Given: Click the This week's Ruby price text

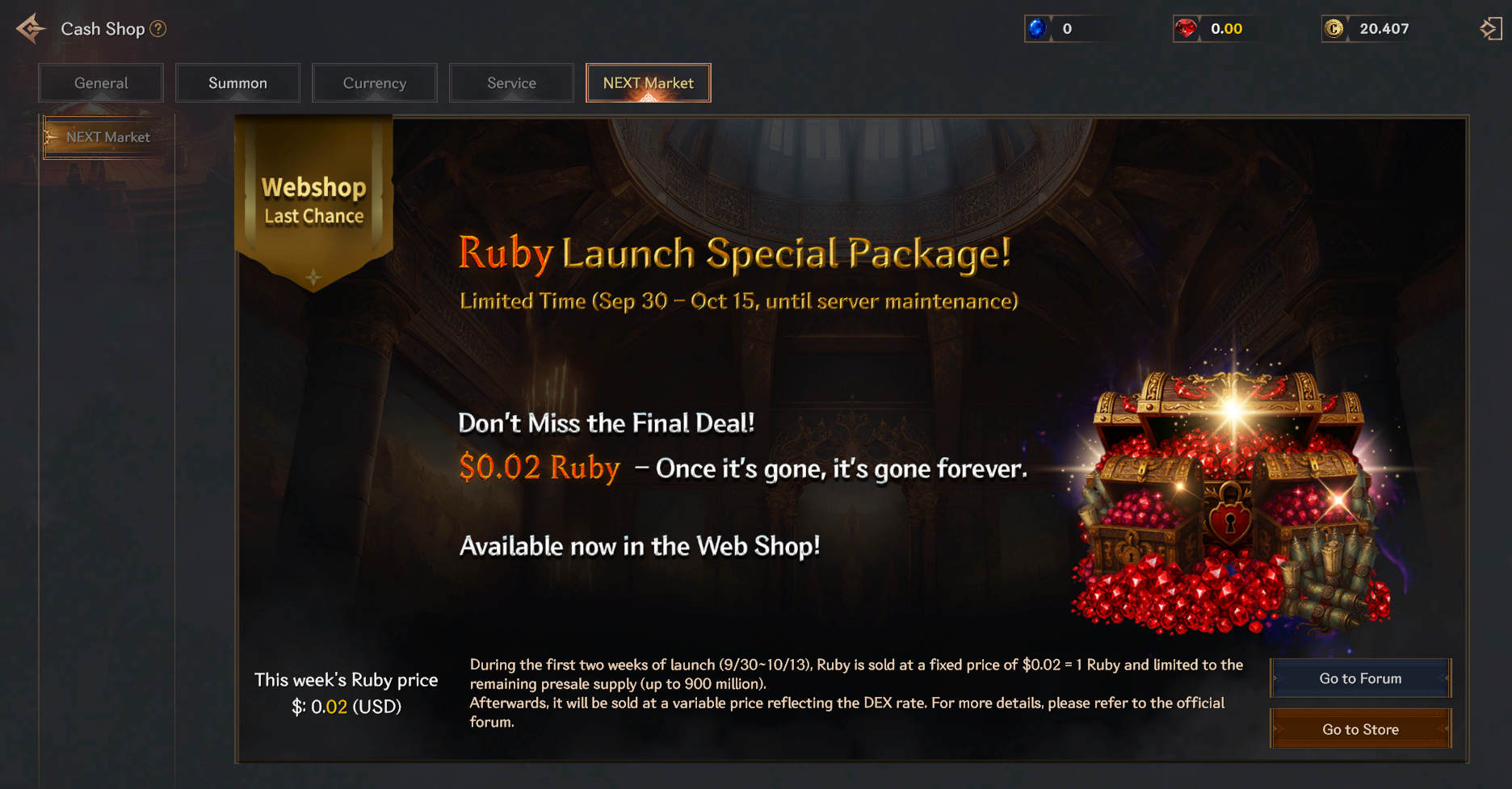Looking at the screenshot, I should point(346,680).
